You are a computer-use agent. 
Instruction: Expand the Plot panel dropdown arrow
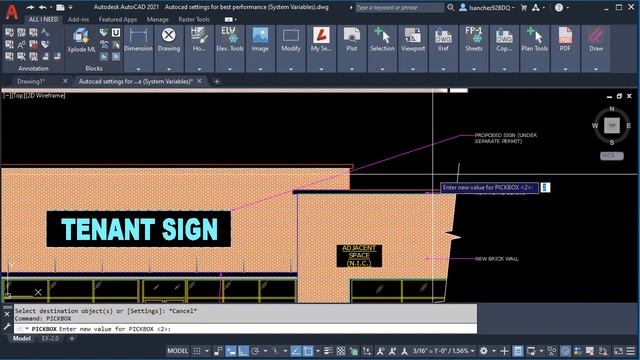(x=351, y=69)
